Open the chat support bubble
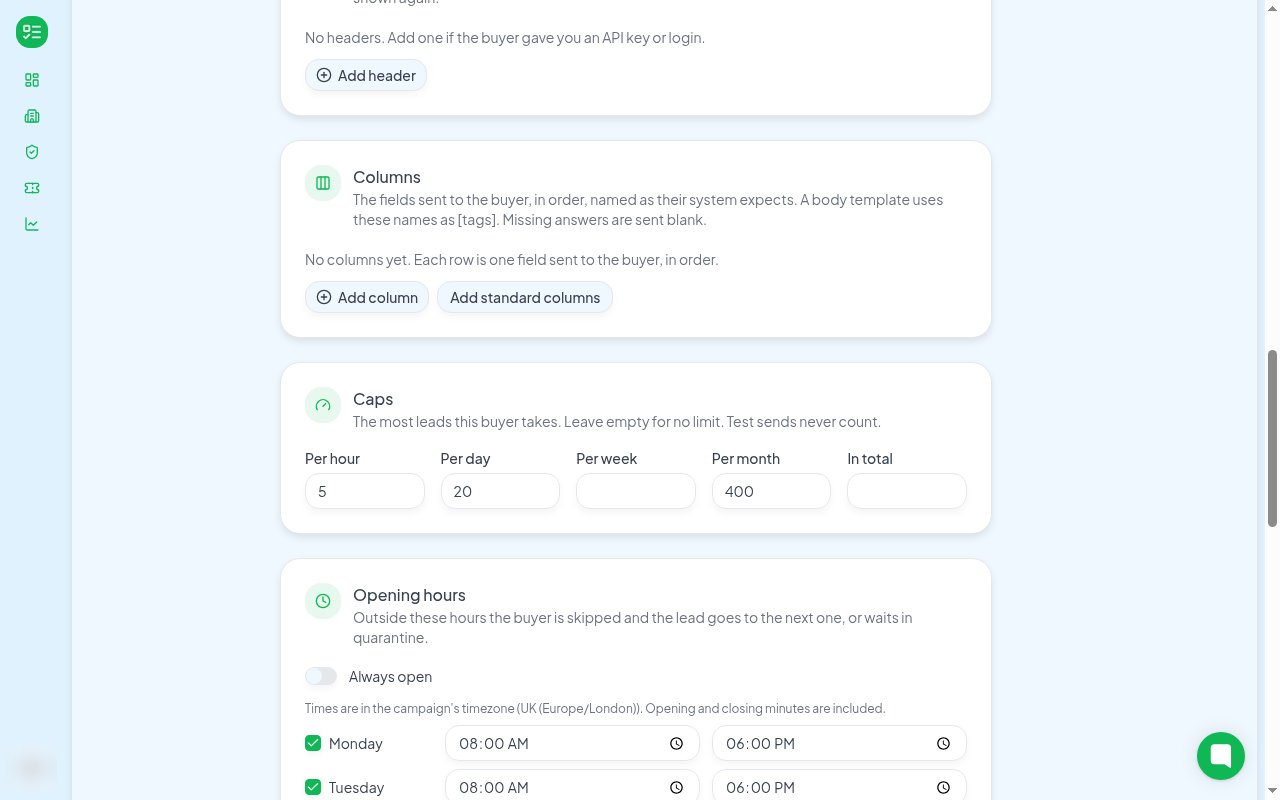Viewport: 1280px width, 800px height. [1221, 755]
